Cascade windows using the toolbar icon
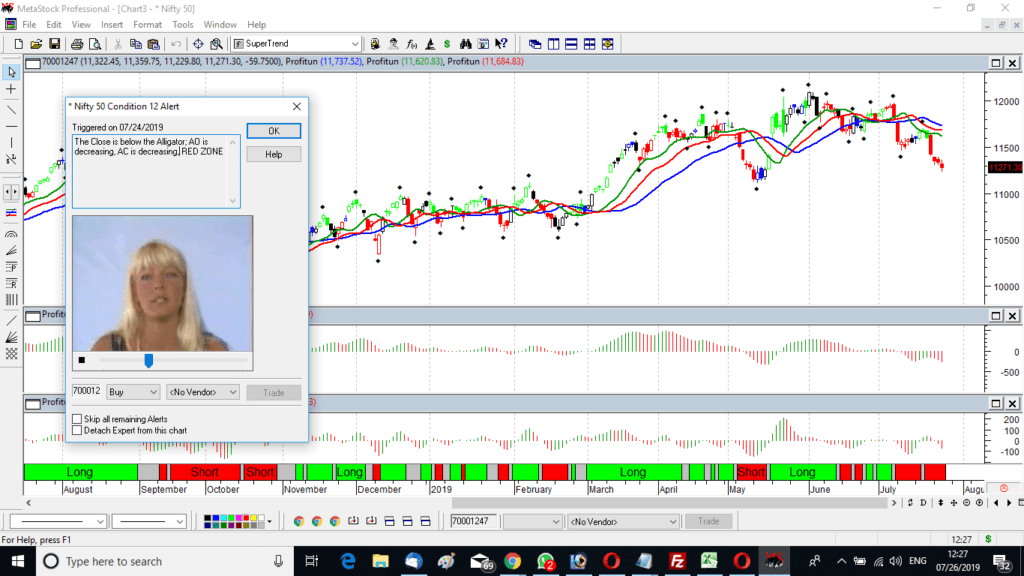 [x=535, y=44]
